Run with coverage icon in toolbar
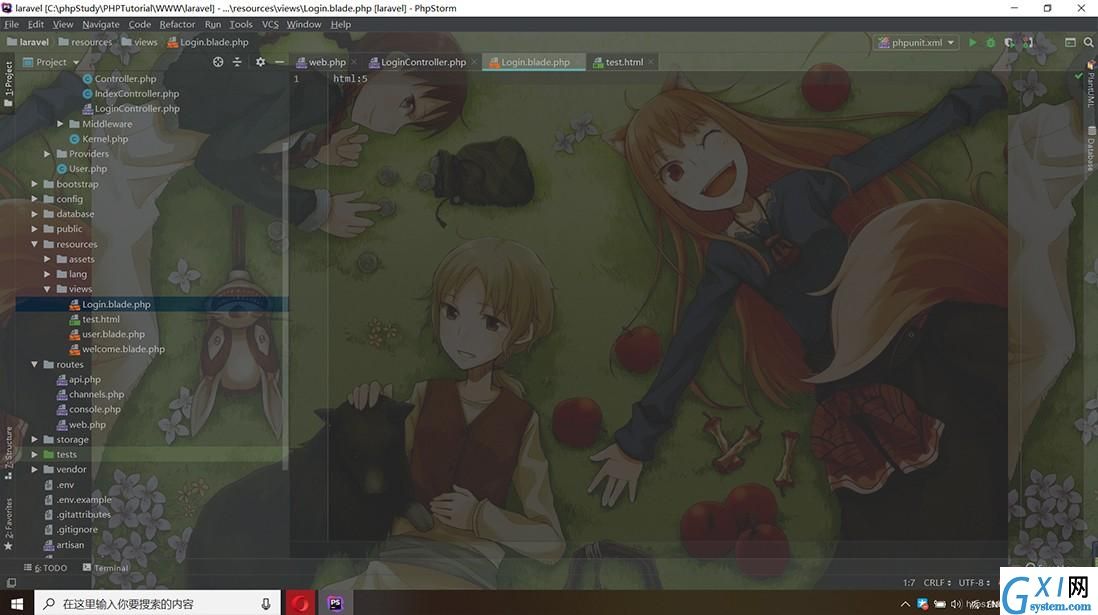1098x615 pixels. pos(1009,43)
